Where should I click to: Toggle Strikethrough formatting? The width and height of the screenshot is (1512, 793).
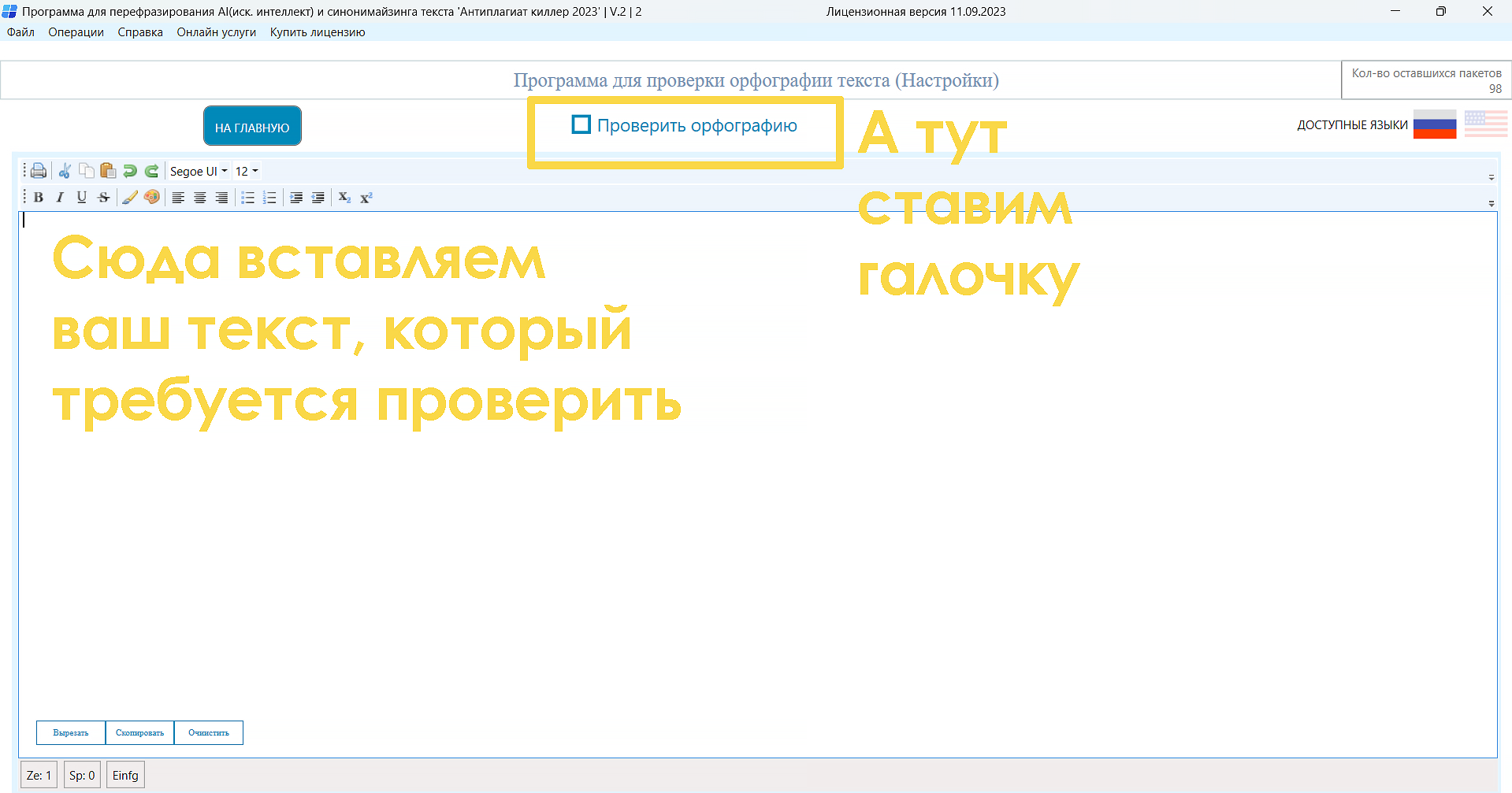(103, 198)
